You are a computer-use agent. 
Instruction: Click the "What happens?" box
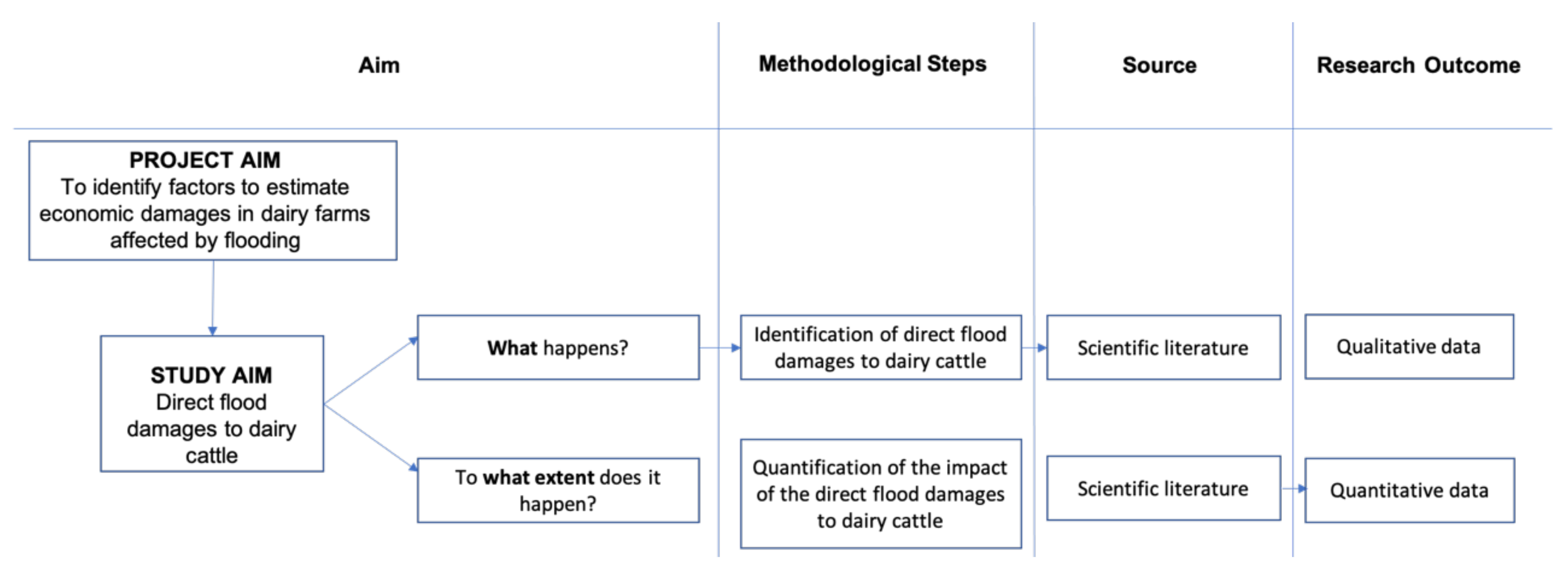(558, 347)
